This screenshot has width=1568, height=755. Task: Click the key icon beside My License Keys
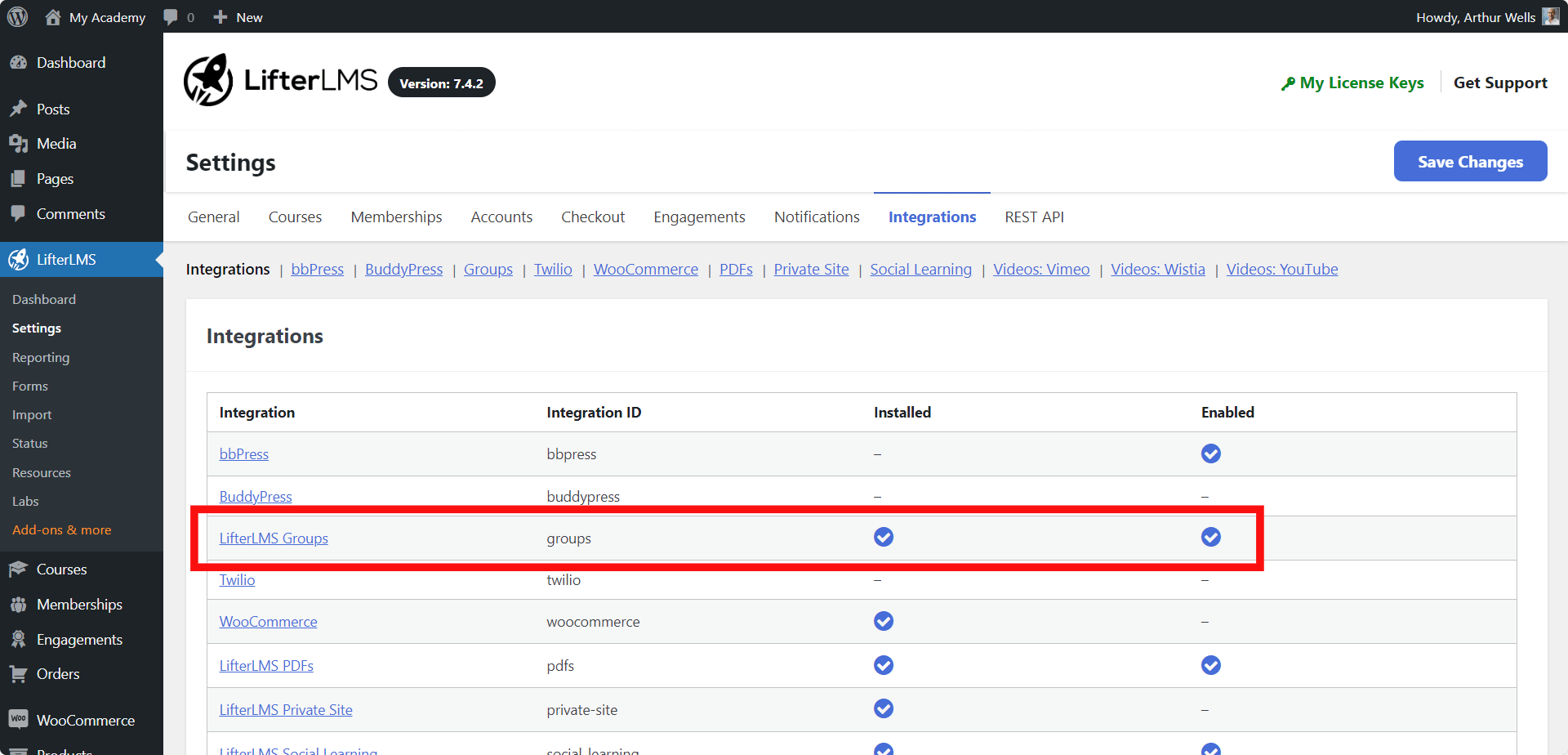(x=1288, y=83)
